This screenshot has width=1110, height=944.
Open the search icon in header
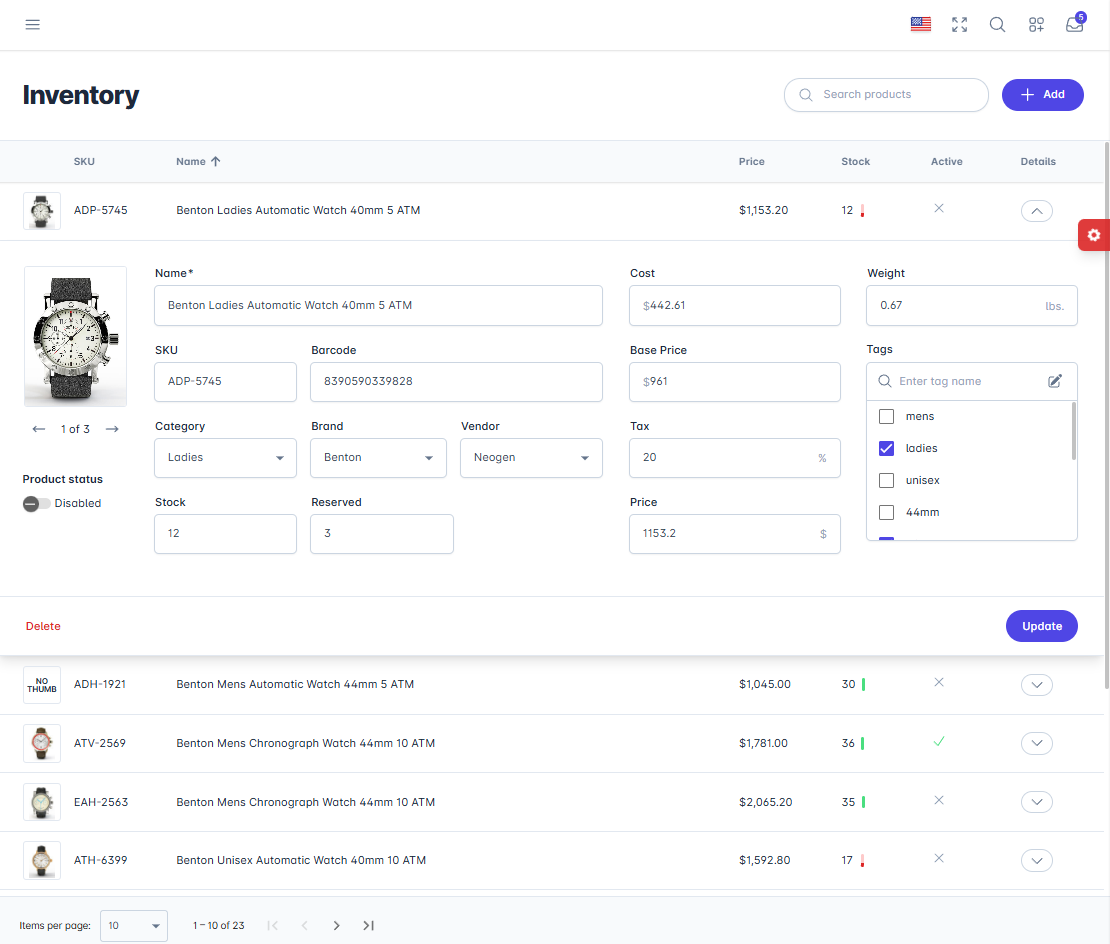coord(998,25)
